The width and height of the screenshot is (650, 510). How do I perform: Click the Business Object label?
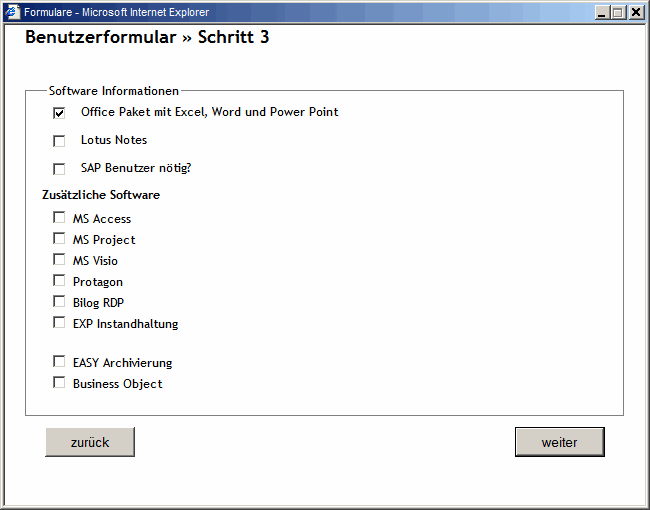click(x=118, y=384)
